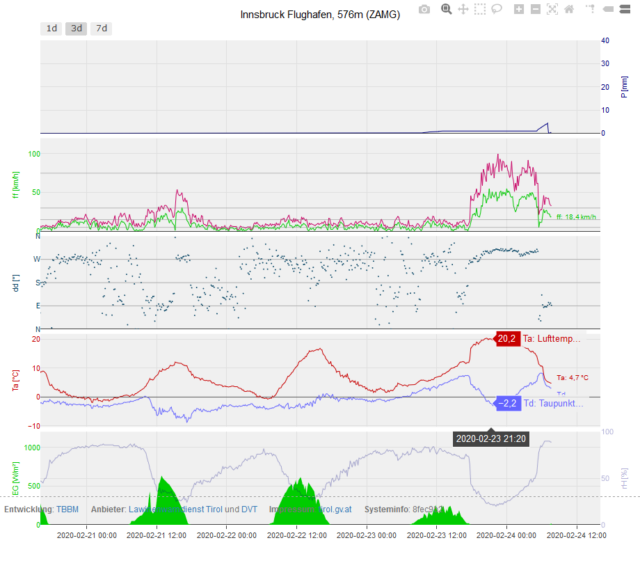Viewport: 640px width, 561px height.
Task: Click the red 20,2 Lufttemperatur hover label
Action: [506, 339]
